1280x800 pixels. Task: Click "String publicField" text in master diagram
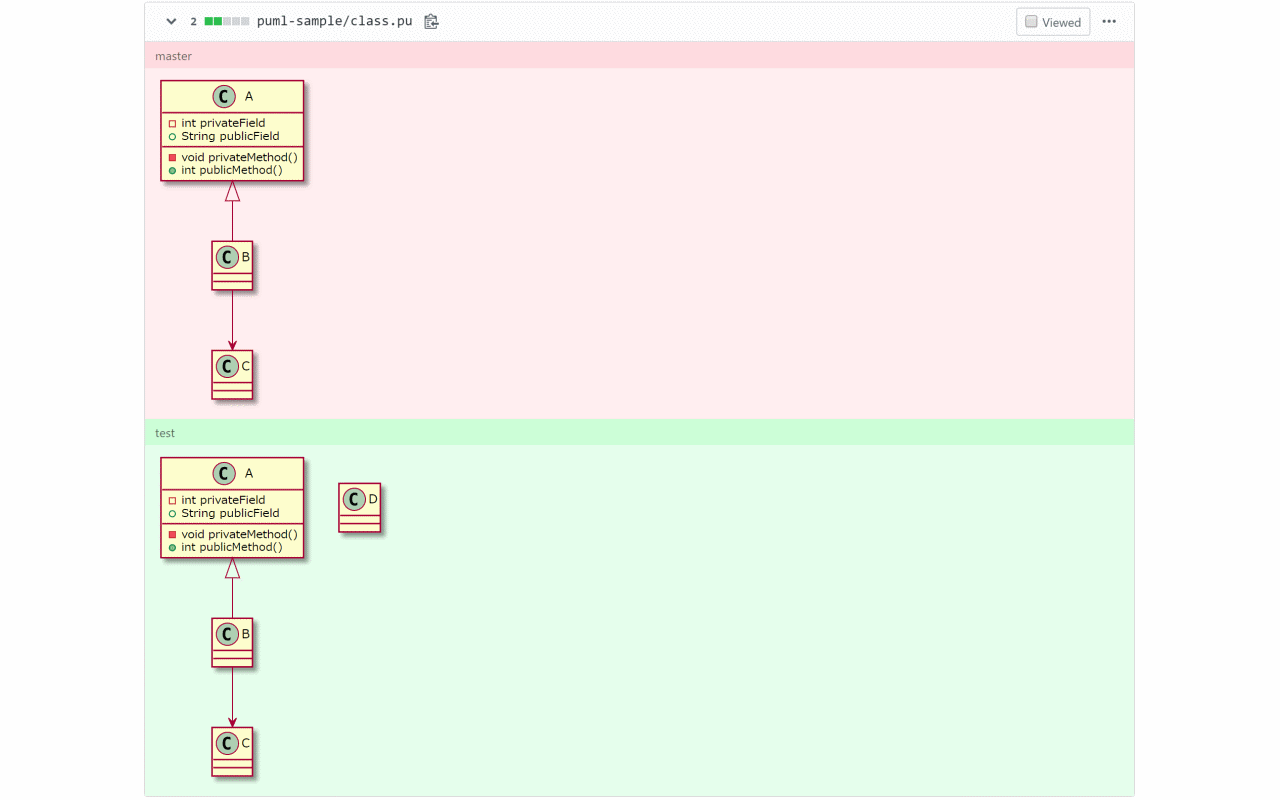230,136
